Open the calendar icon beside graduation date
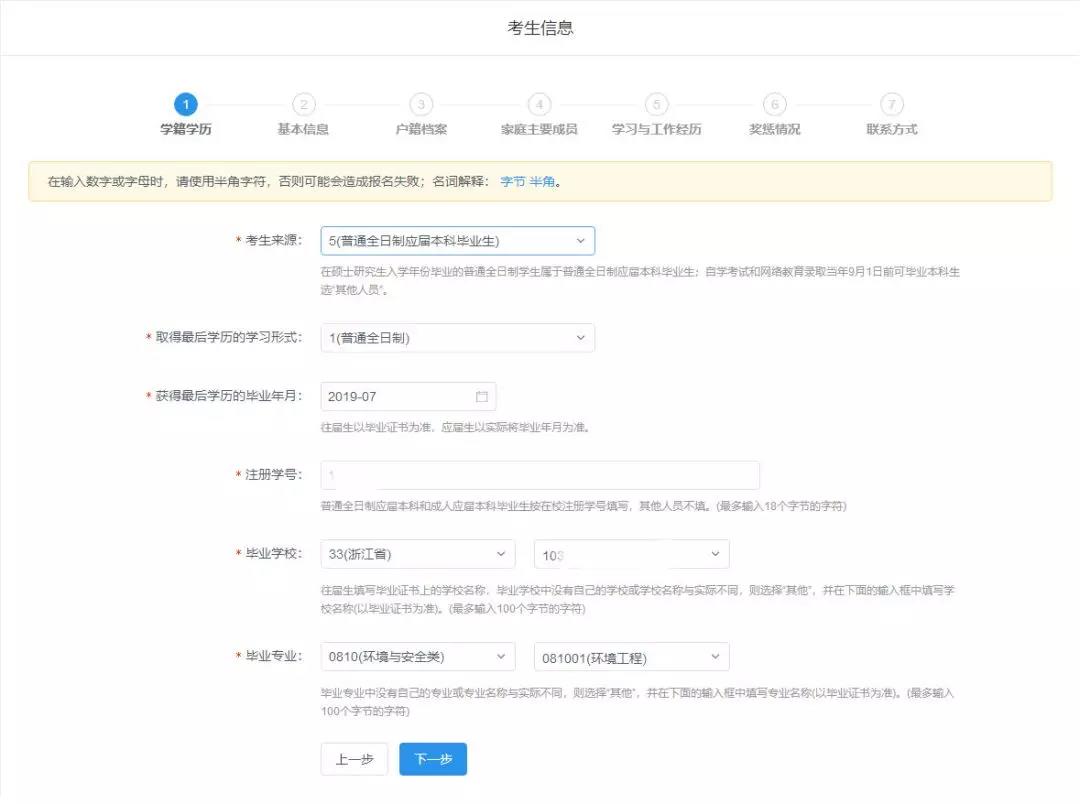The image size is (1080, 804). pos(481,396)
